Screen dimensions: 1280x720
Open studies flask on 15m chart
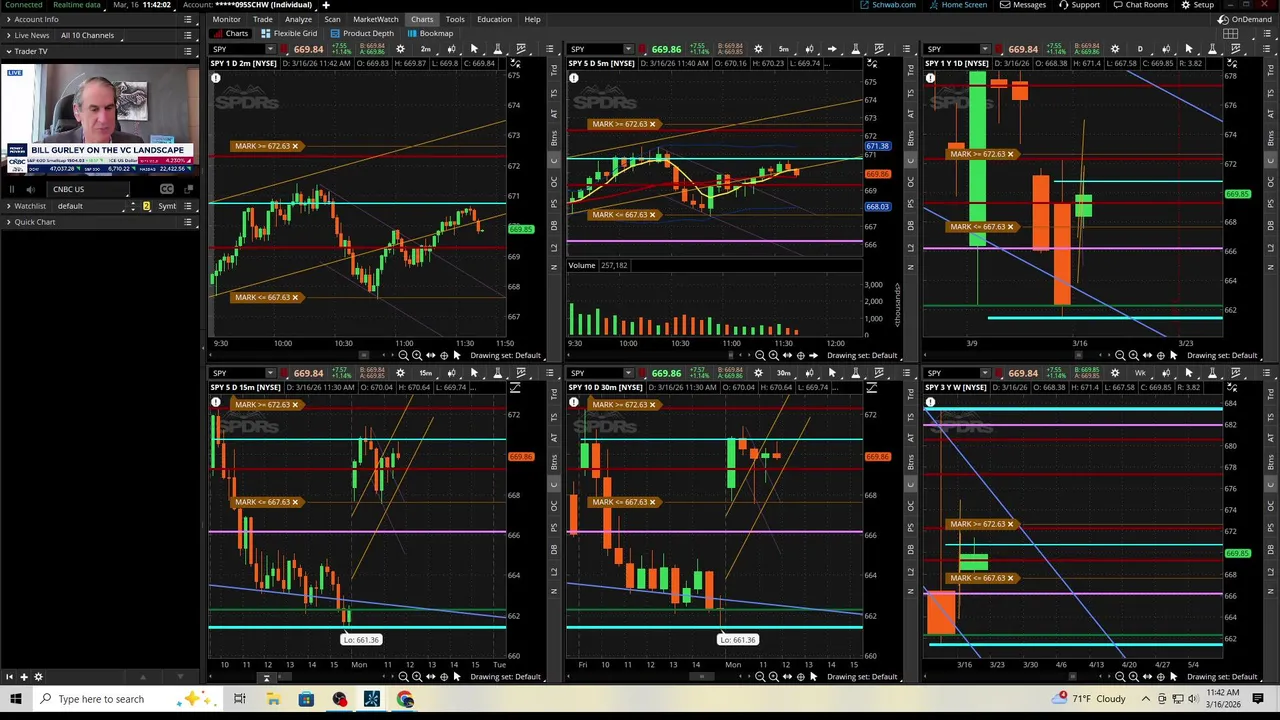coord(498,373)
